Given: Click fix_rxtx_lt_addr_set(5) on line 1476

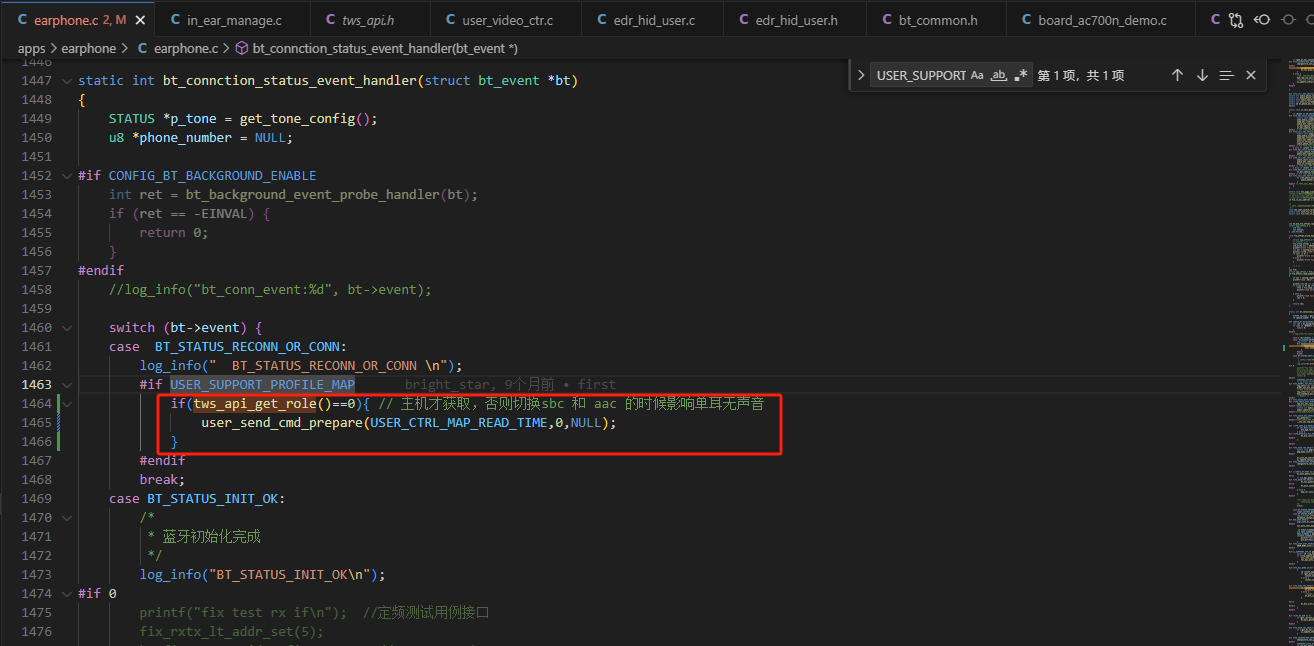Looking at the screenshot, I should [x=232, y=632].
